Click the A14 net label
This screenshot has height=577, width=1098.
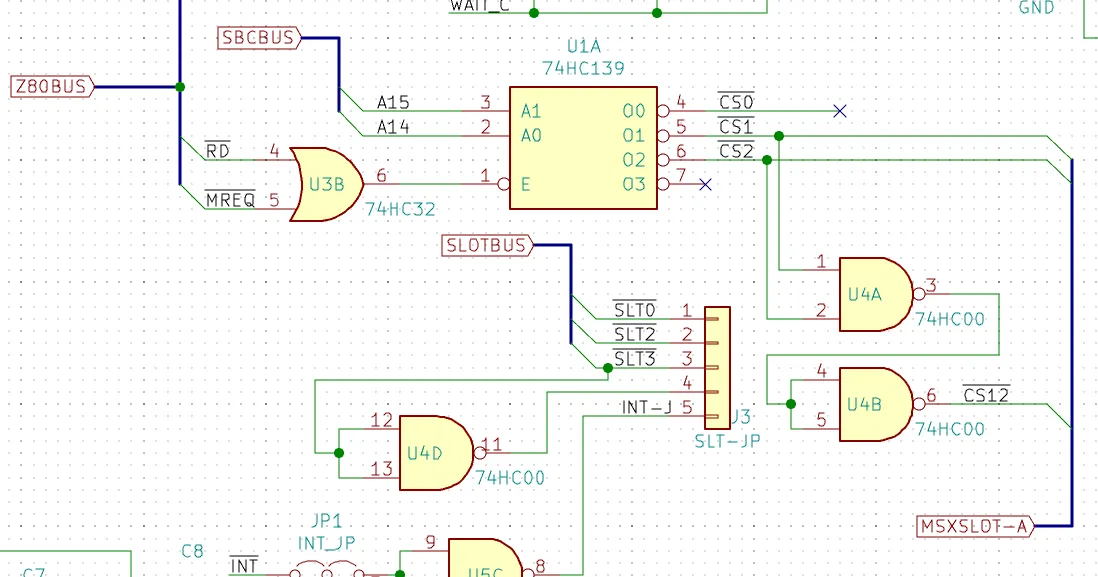point(393,127)
